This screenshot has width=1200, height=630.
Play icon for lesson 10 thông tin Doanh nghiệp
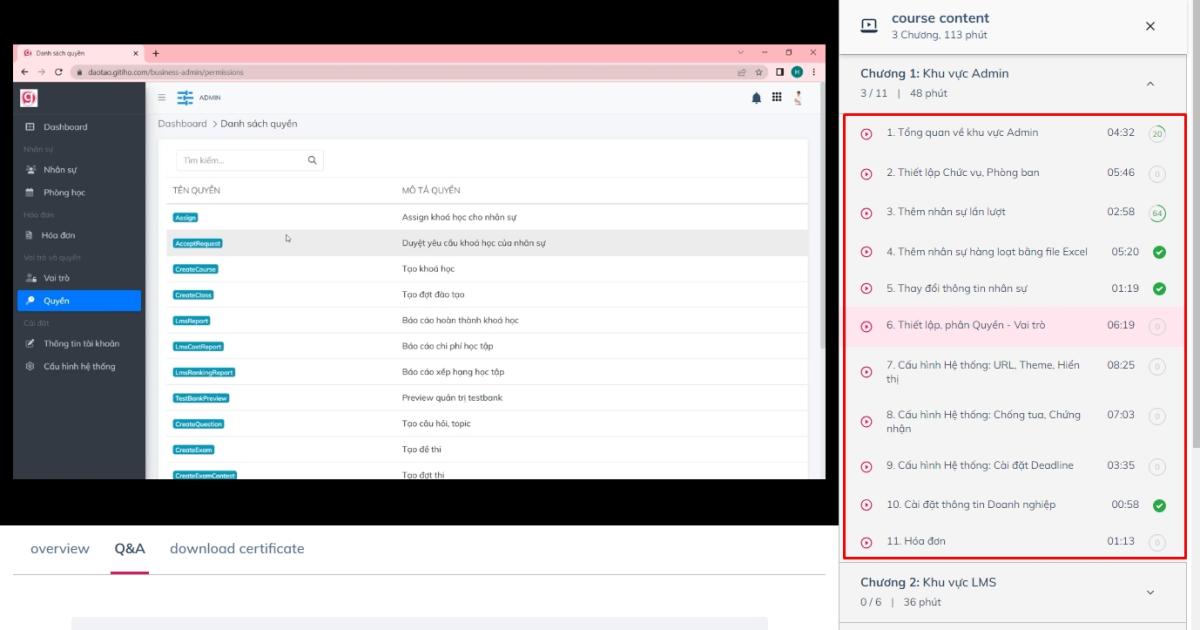click(x=867, y=505)
